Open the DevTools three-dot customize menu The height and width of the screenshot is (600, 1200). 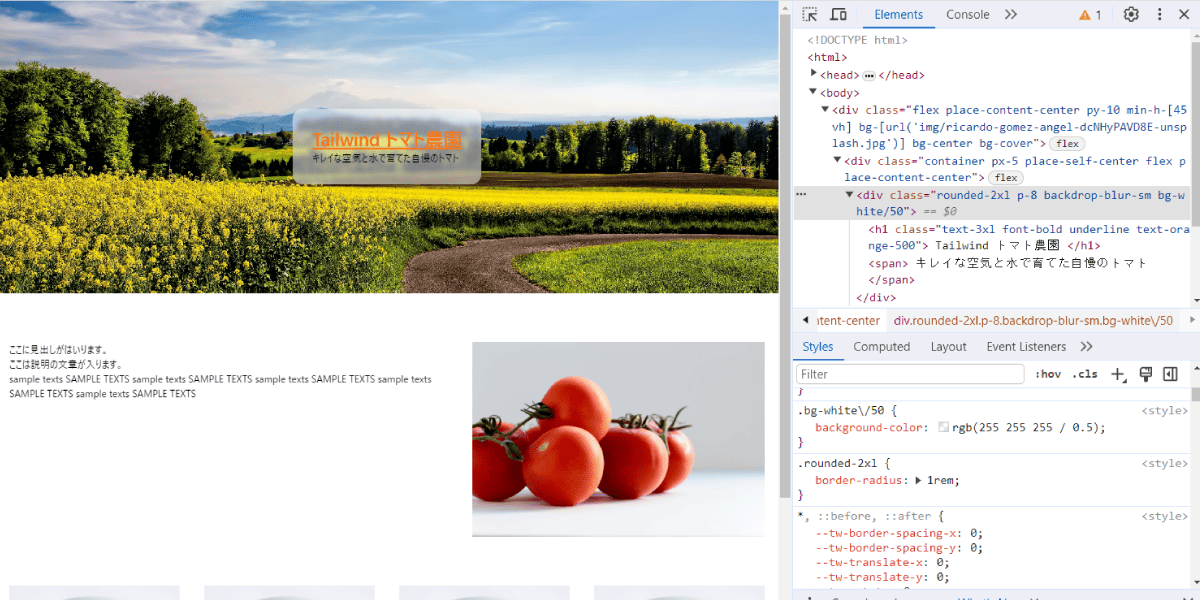pos(1160,15)
